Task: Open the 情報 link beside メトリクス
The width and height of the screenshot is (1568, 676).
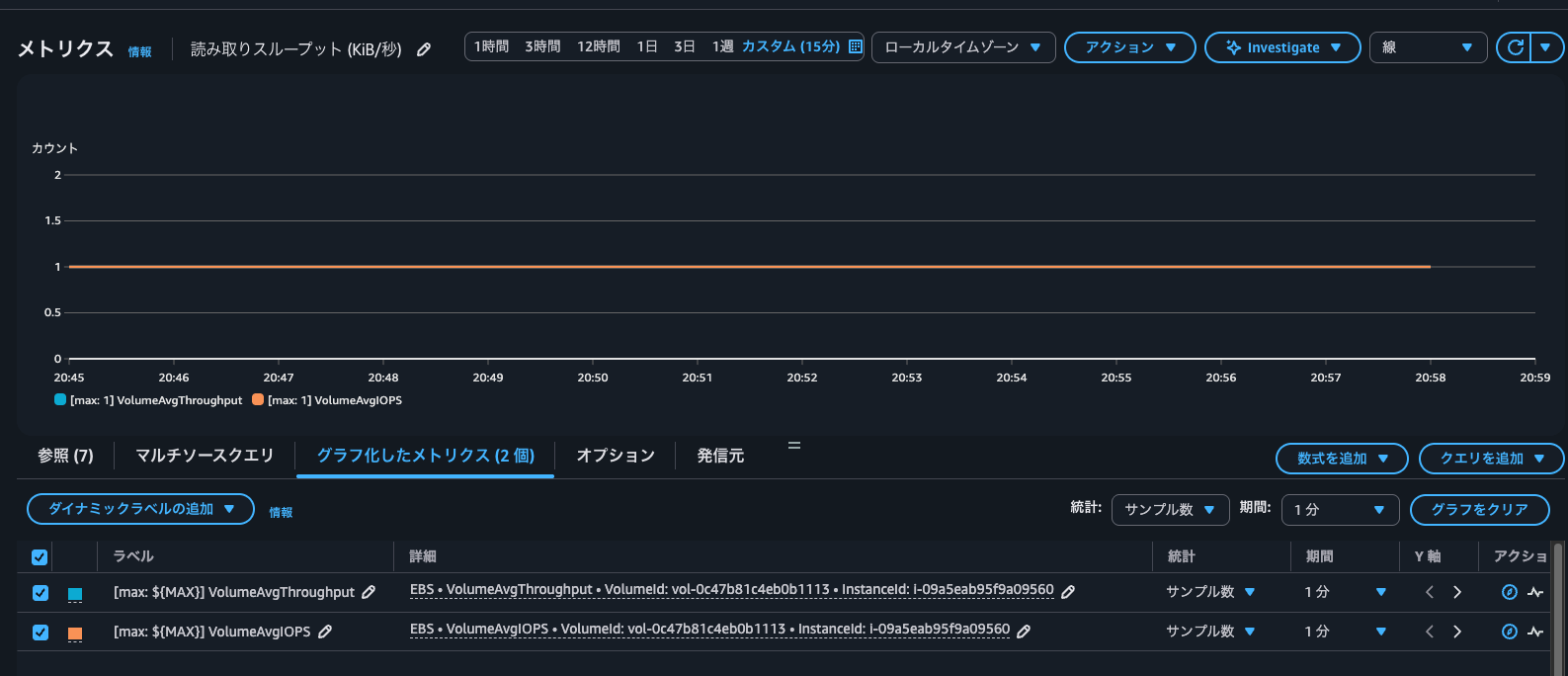Action: point(140,52)
